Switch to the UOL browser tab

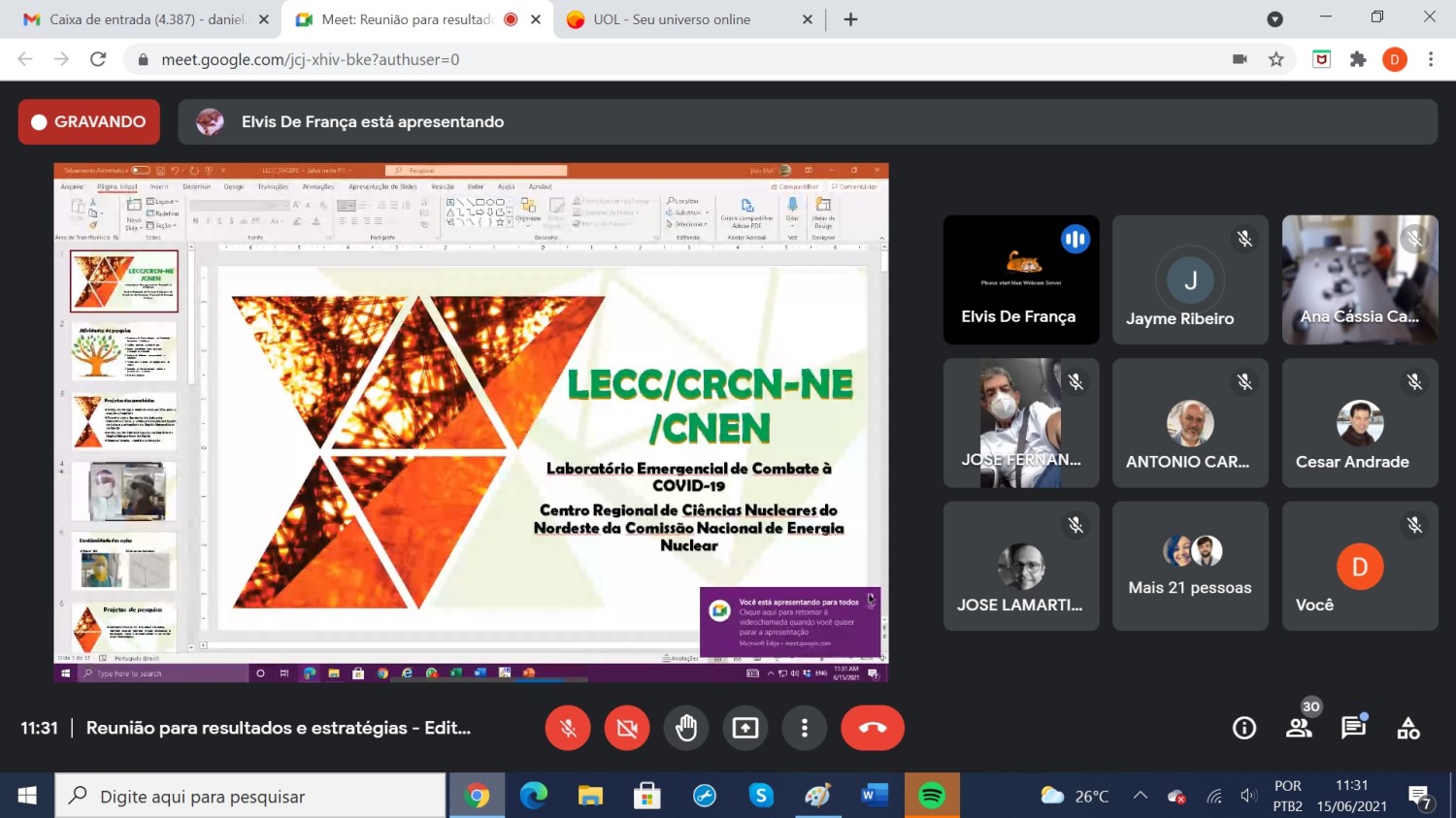coord(679,19)
